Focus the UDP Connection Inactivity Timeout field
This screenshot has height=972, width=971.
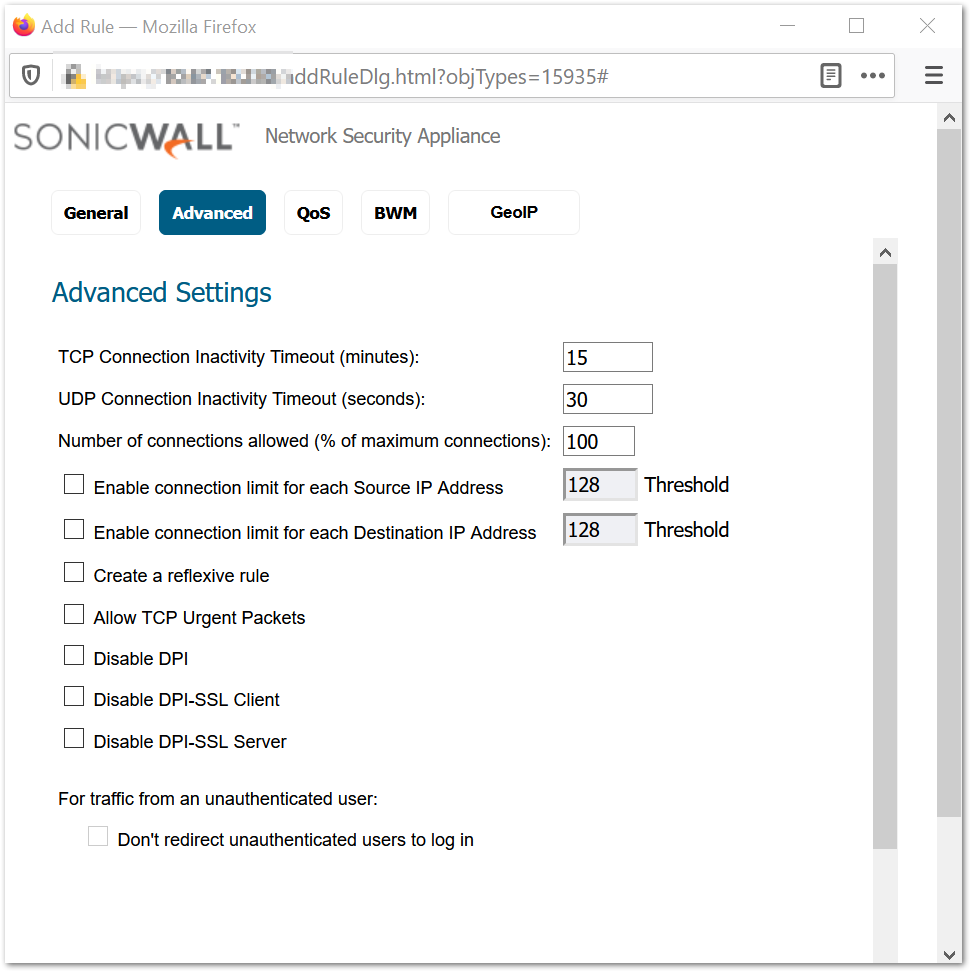pos(608,399)
